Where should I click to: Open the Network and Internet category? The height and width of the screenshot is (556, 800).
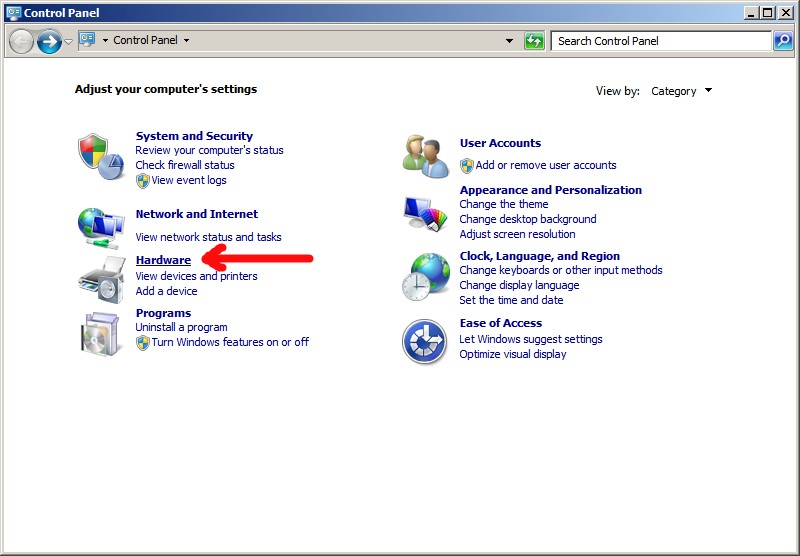(x=197, y=214)
